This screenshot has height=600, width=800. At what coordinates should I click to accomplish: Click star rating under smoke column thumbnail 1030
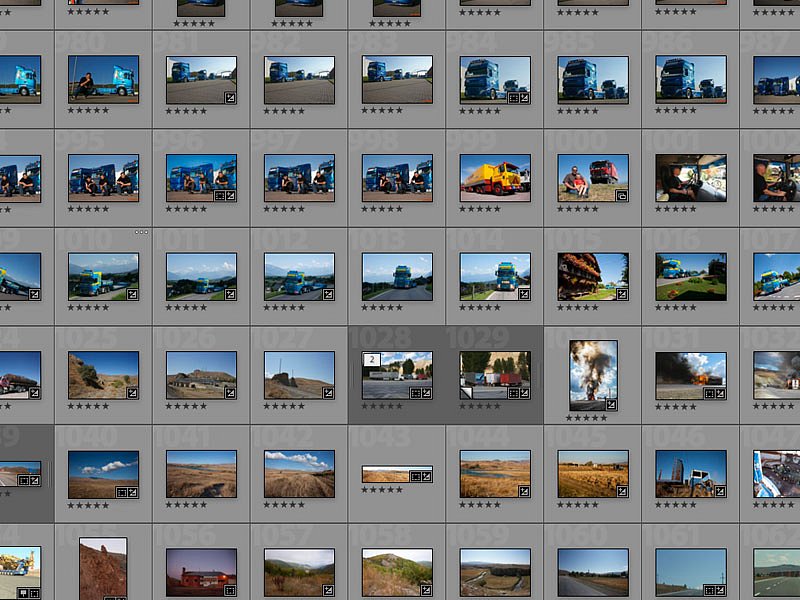[x=586, y=418]
